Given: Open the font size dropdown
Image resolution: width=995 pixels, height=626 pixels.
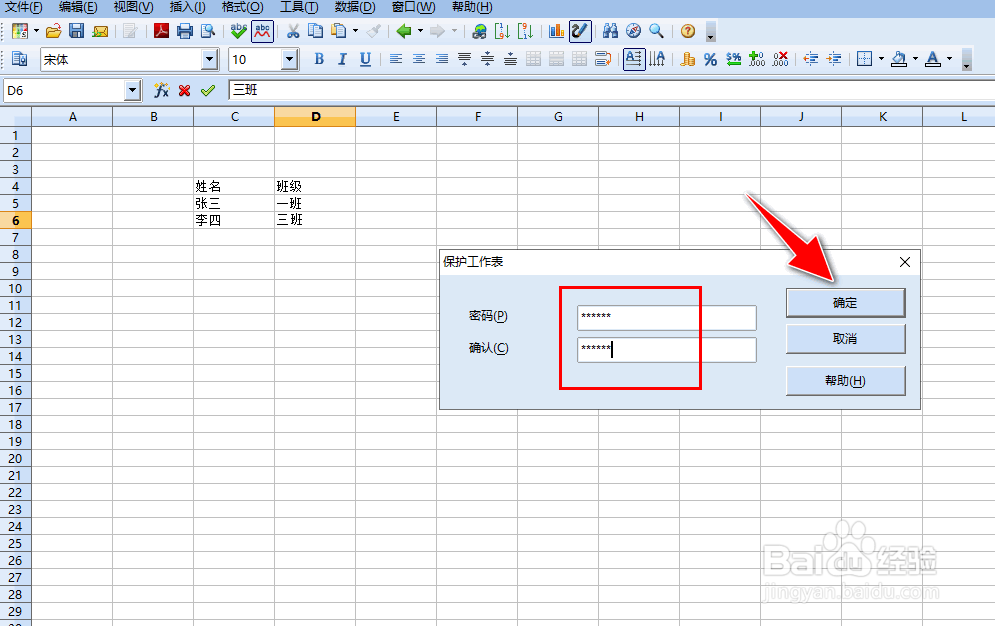Looking at the screenshot, I should coord(288,59).
